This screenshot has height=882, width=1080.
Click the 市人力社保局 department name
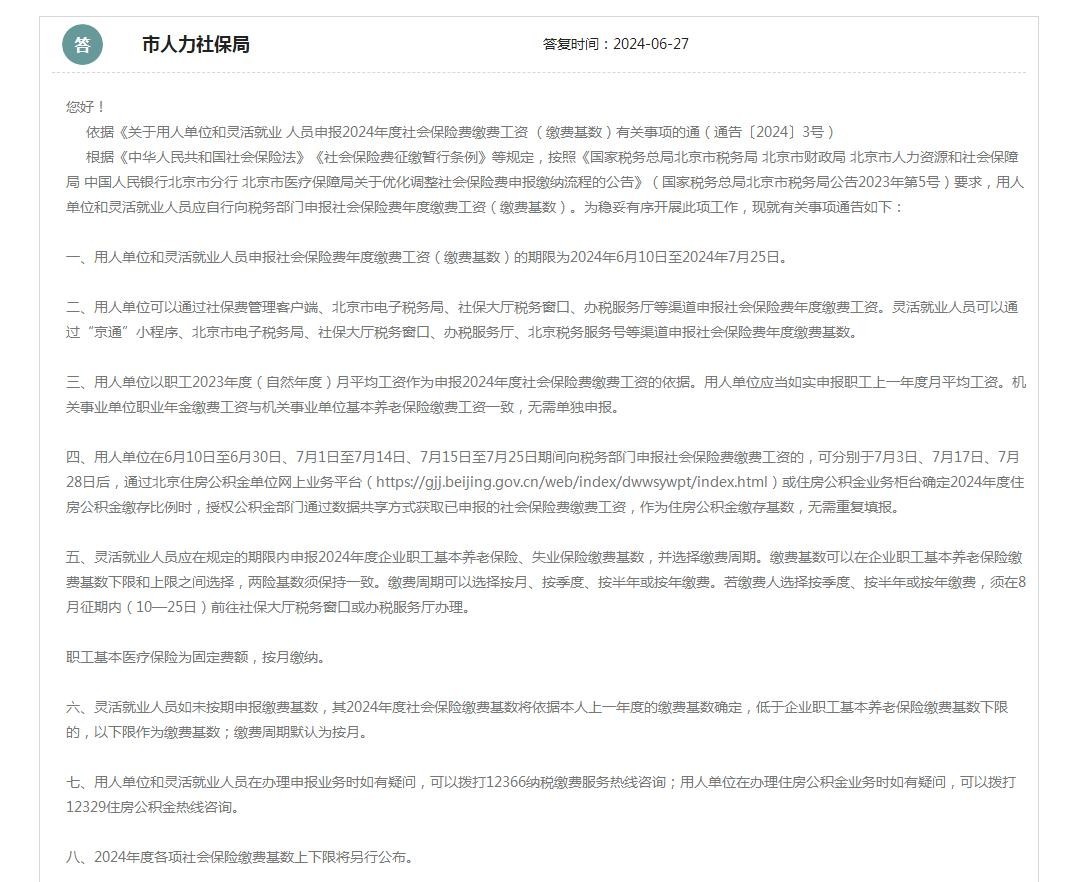pos(196,44)
